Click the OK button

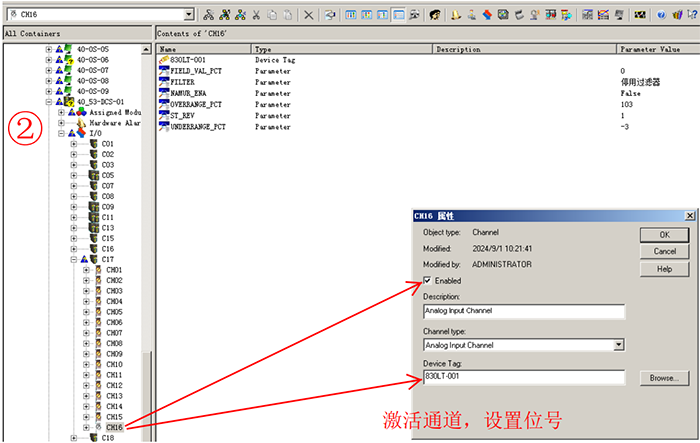tap(665, 234)
